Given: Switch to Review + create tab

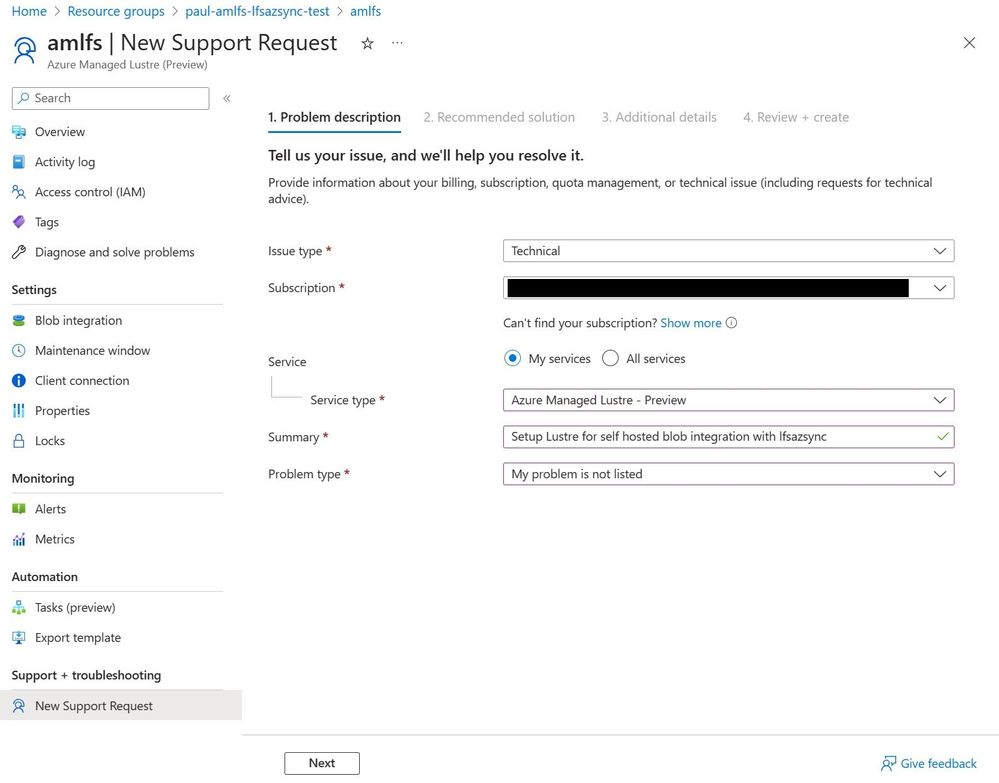Looking at the screenshot, I should (x=796, y=117).
